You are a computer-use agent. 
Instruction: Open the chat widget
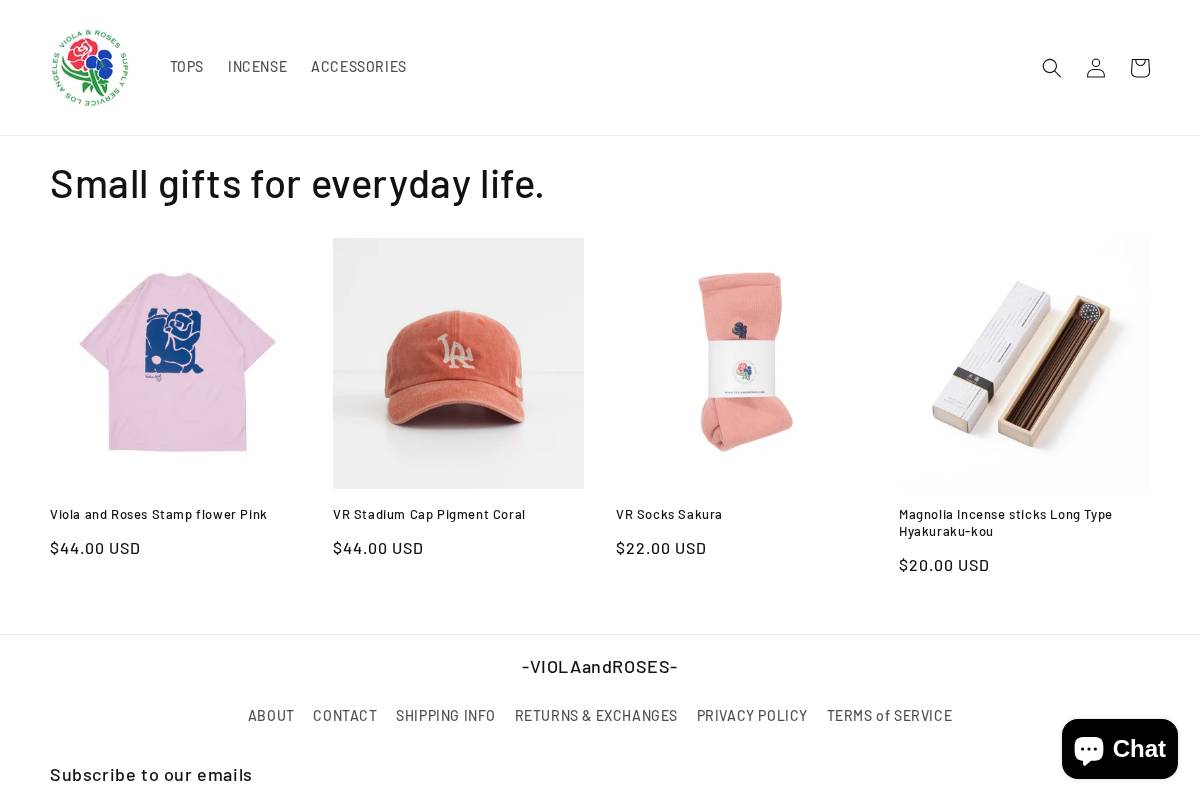1119,749
